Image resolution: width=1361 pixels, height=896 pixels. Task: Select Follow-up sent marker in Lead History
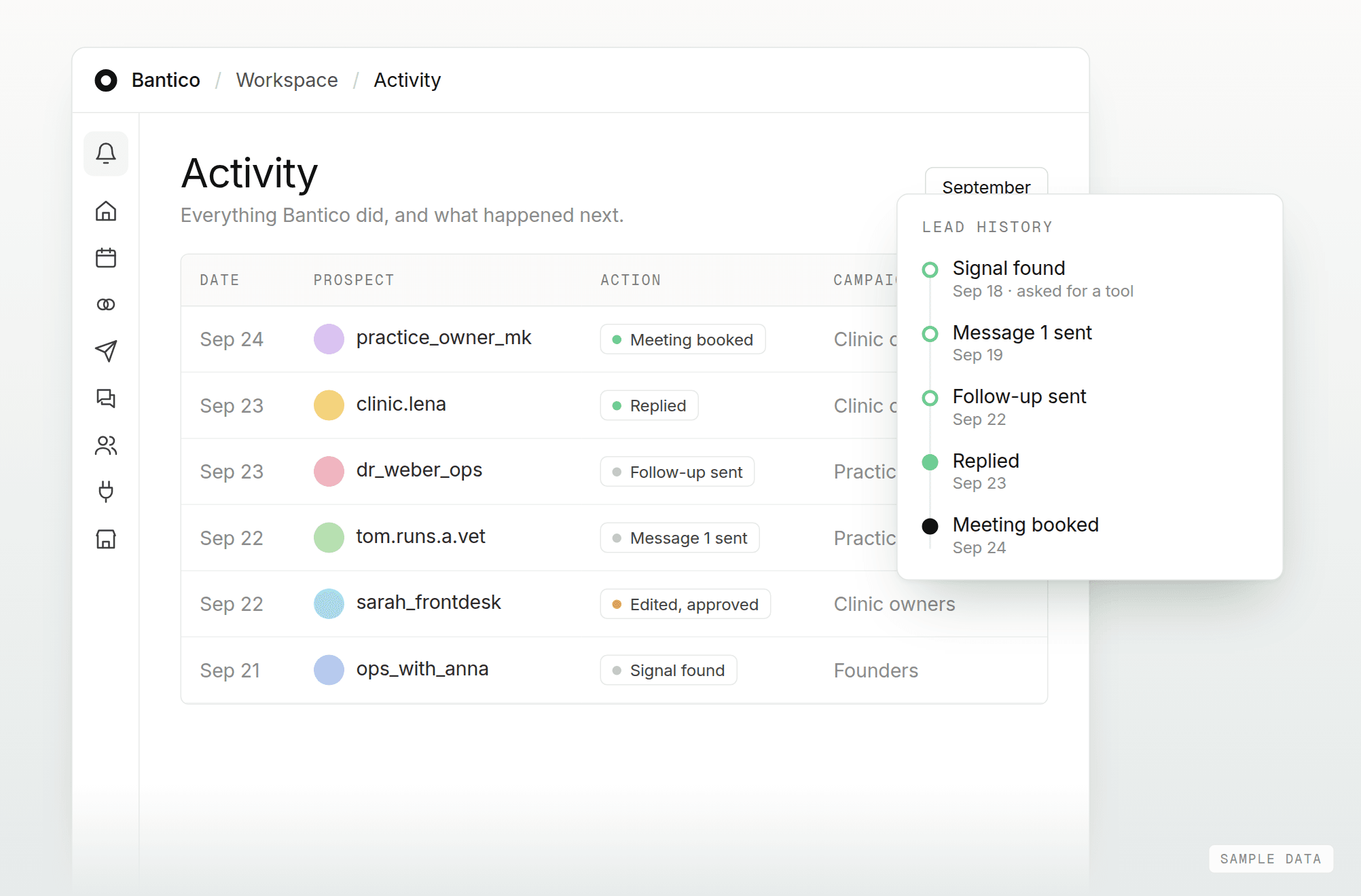tap(930, 398)
